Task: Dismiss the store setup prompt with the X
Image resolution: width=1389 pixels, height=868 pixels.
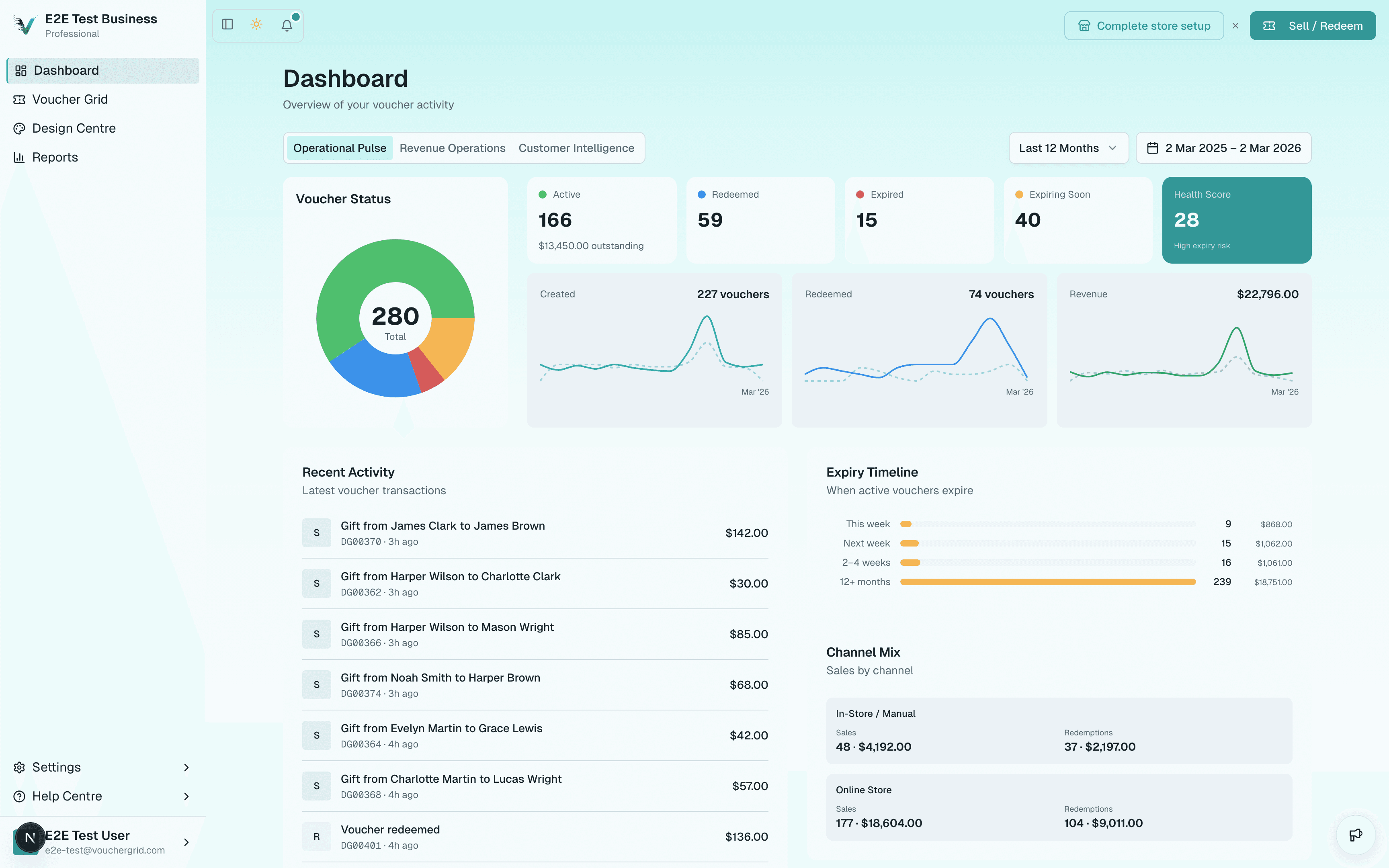Action: coord(1236,25)
